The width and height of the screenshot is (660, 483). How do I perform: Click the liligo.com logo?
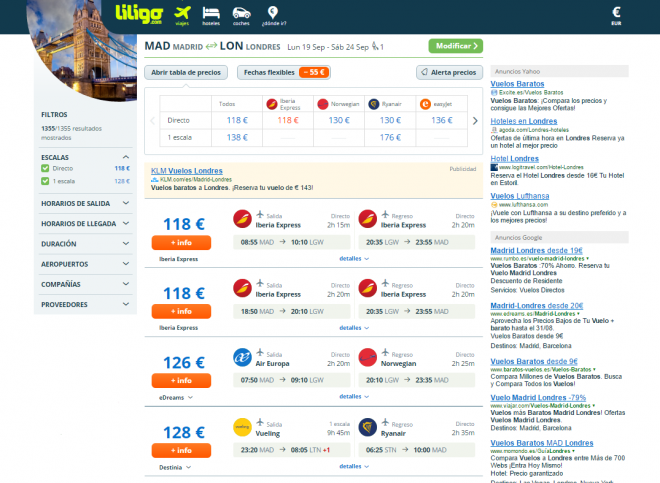pos(139,14)
